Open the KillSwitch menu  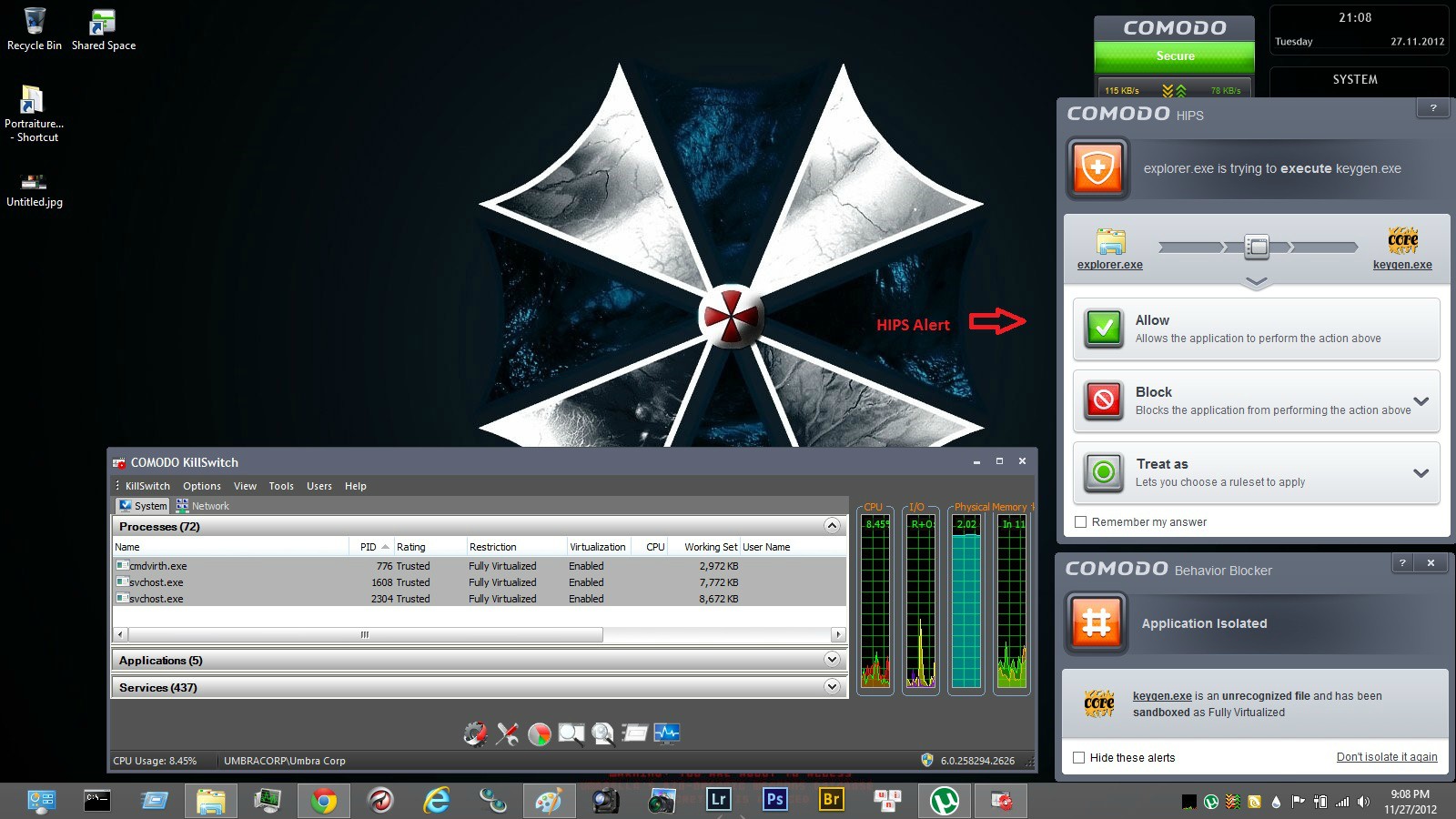point(147,486)
